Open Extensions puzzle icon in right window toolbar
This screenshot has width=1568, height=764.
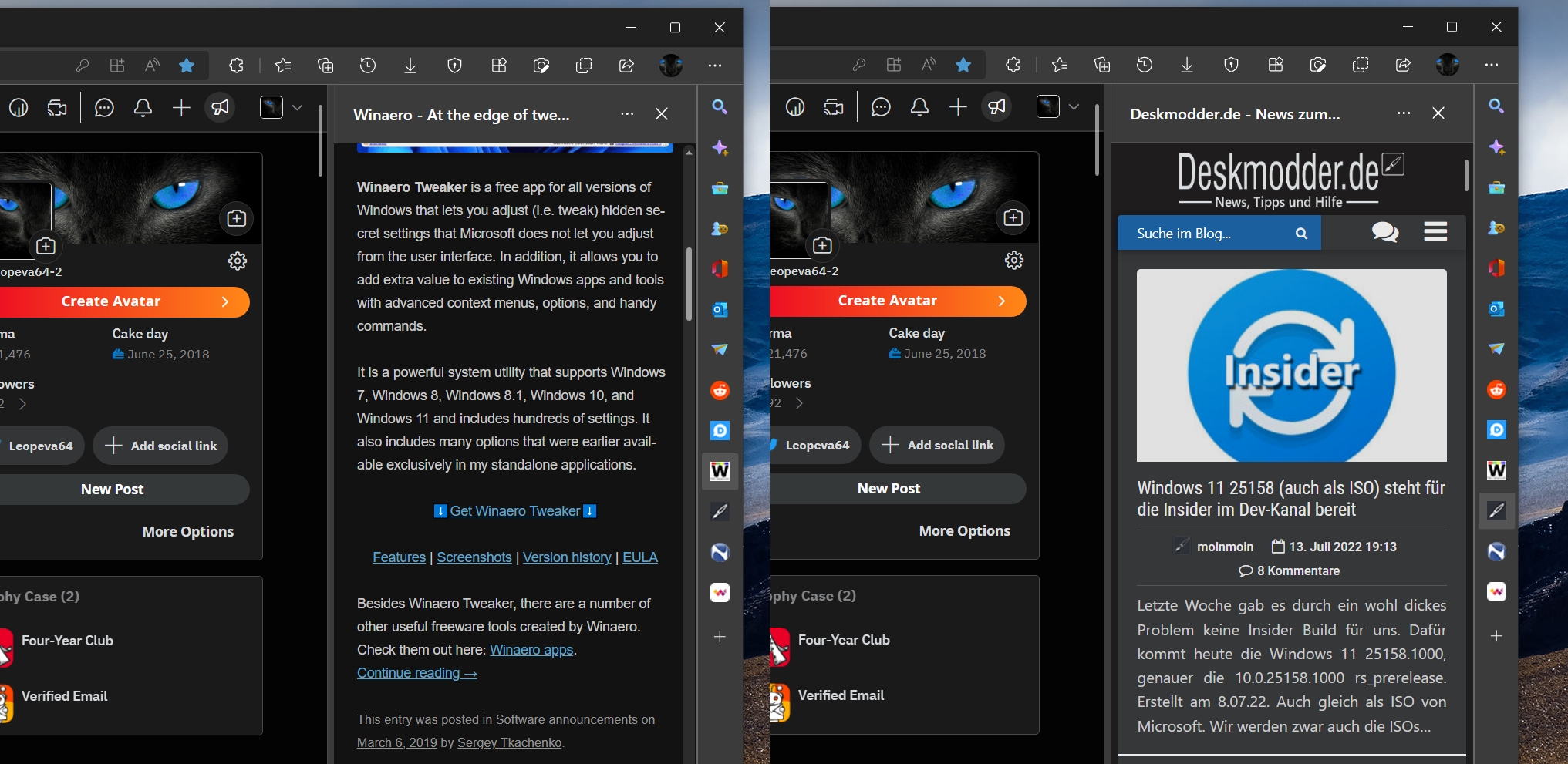1013,65
